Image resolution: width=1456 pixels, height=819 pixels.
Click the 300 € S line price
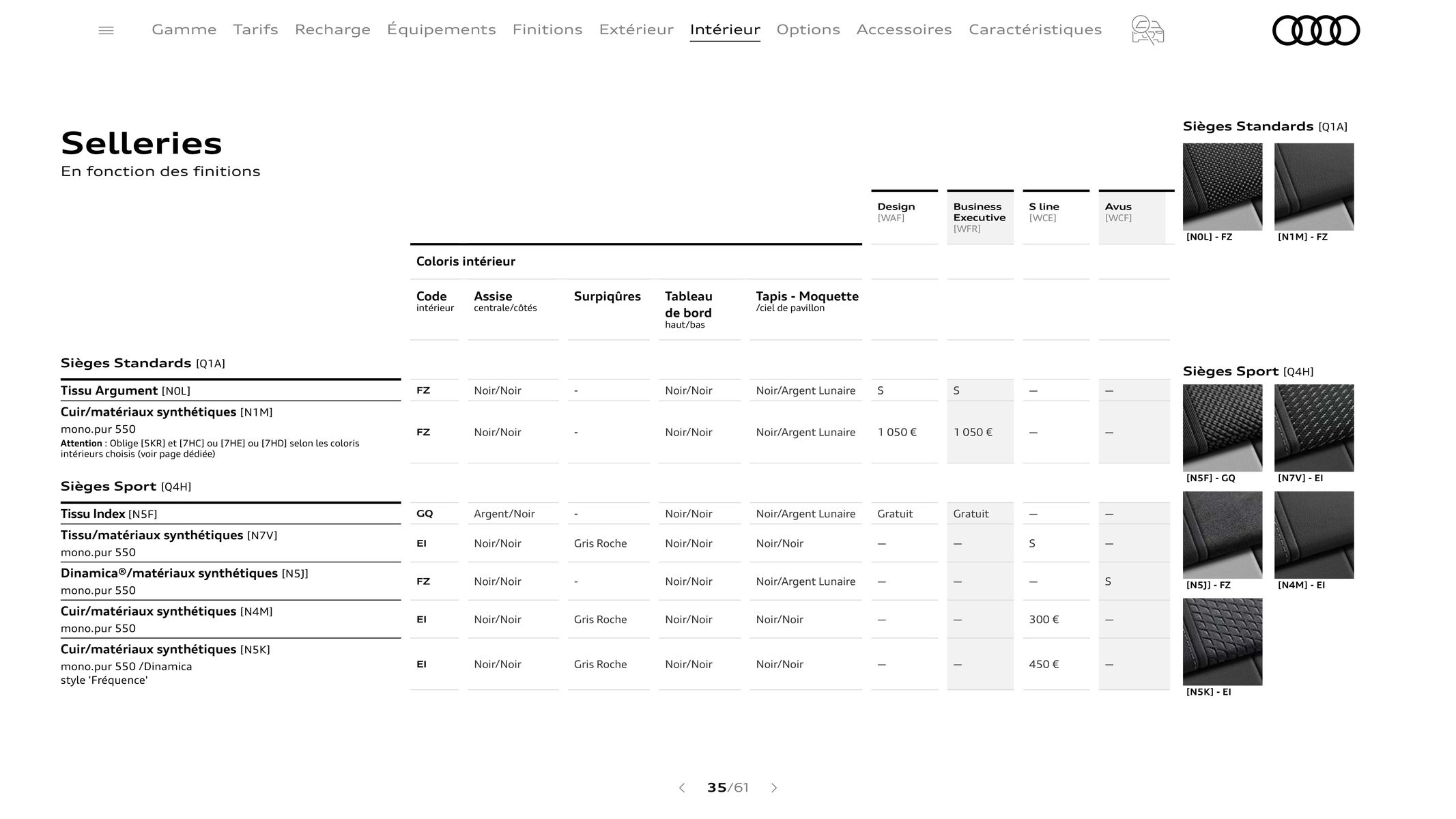click(1044, 620)
